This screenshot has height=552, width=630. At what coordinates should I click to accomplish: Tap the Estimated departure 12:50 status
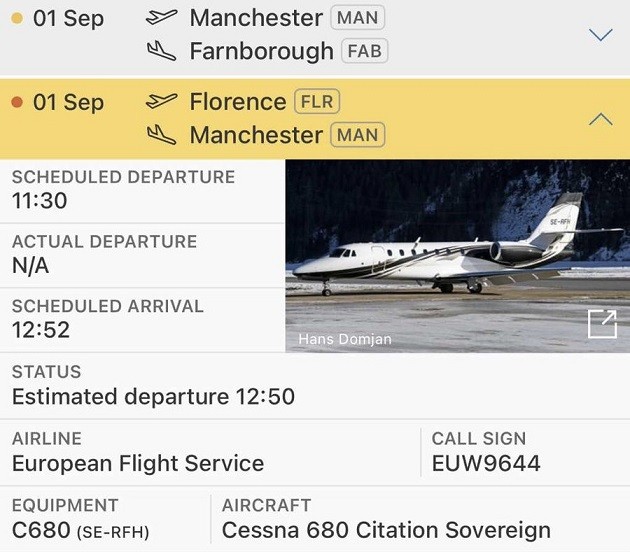(153, 397)
